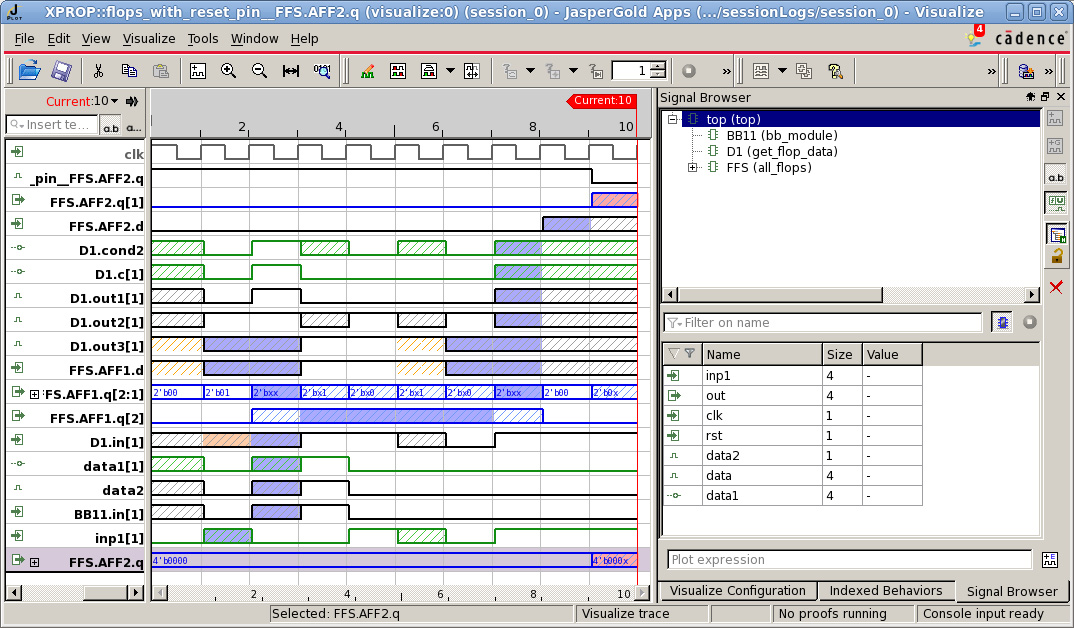Image resolution: width=1074 pixels, height=628 pixels.
Task: Click the stacked chip modules toolbar icon
Action: (x=804, y=71)
